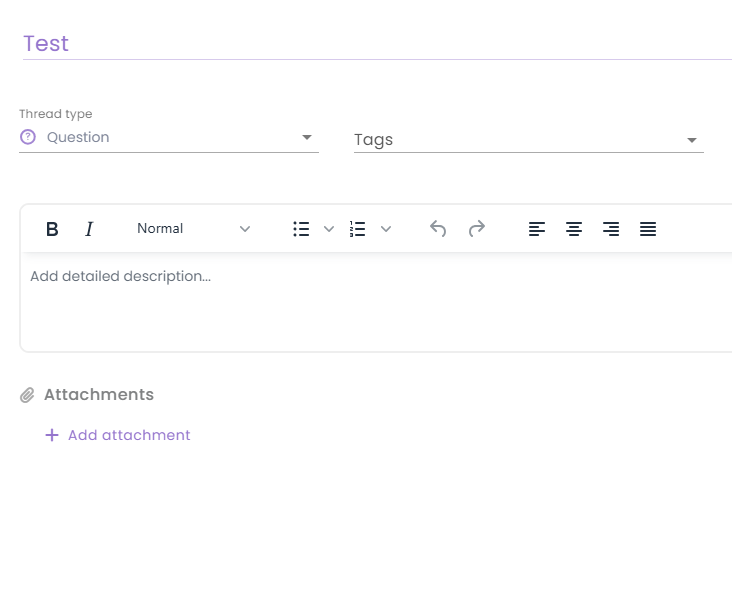Align text to the left

537,229
